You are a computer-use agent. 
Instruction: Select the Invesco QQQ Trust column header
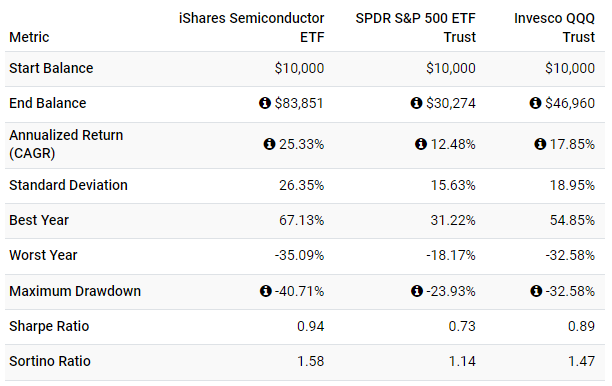click(554, 28)
